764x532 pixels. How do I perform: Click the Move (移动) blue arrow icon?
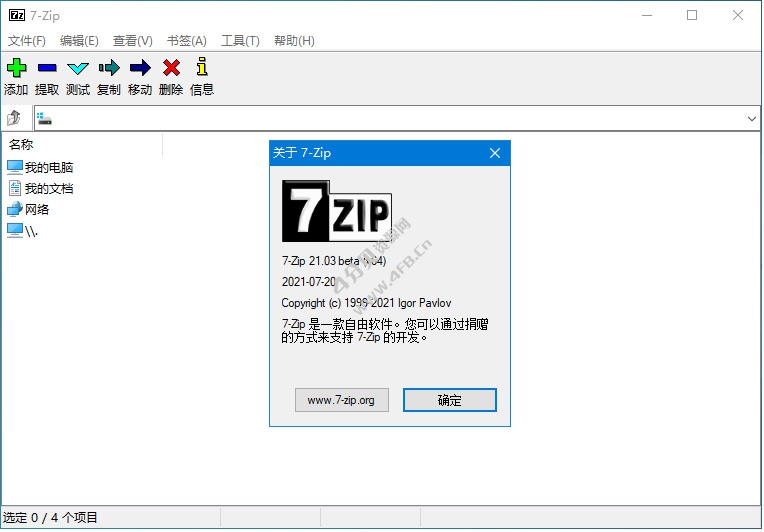140,68
